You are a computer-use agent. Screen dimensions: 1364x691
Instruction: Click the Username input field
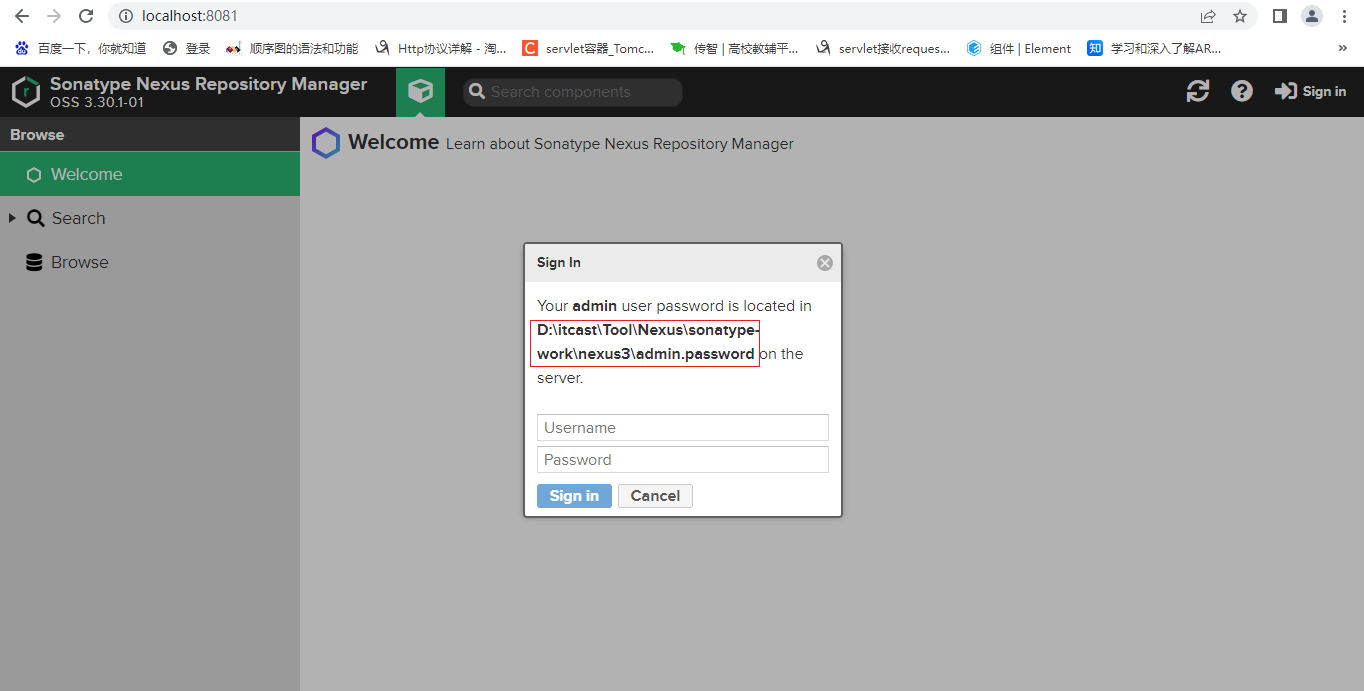pyautogui.click(x=682, y=428)
